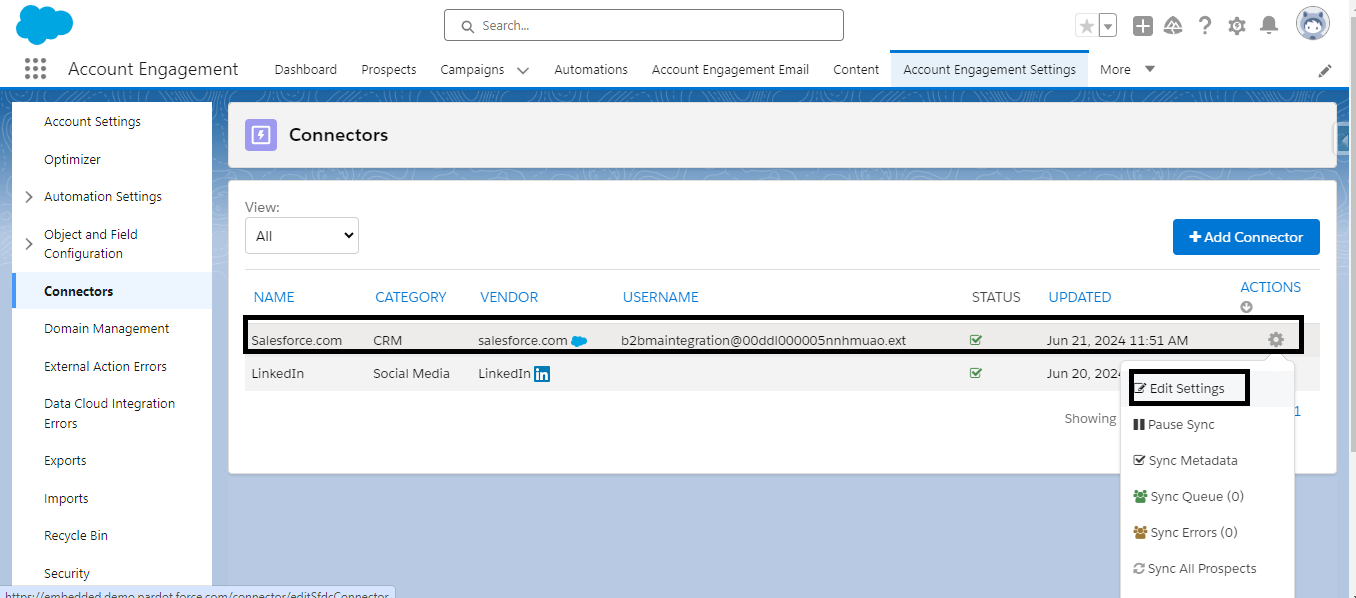Sort connectors by VENDOR column
Viewport: 1356px width, 598px height.
click(509, 297)
